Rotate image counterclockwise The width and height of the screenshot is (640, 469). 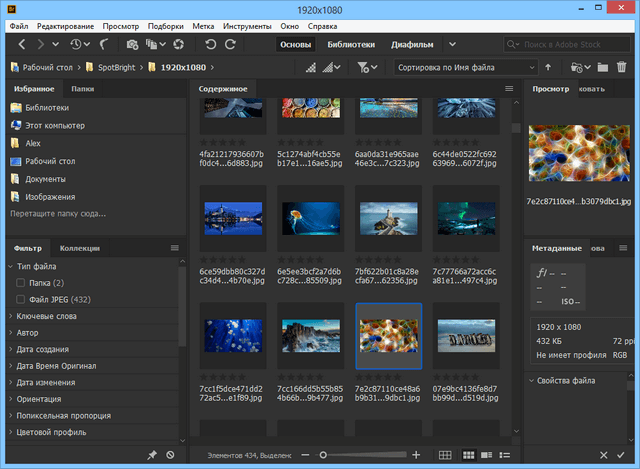point(210,45)
